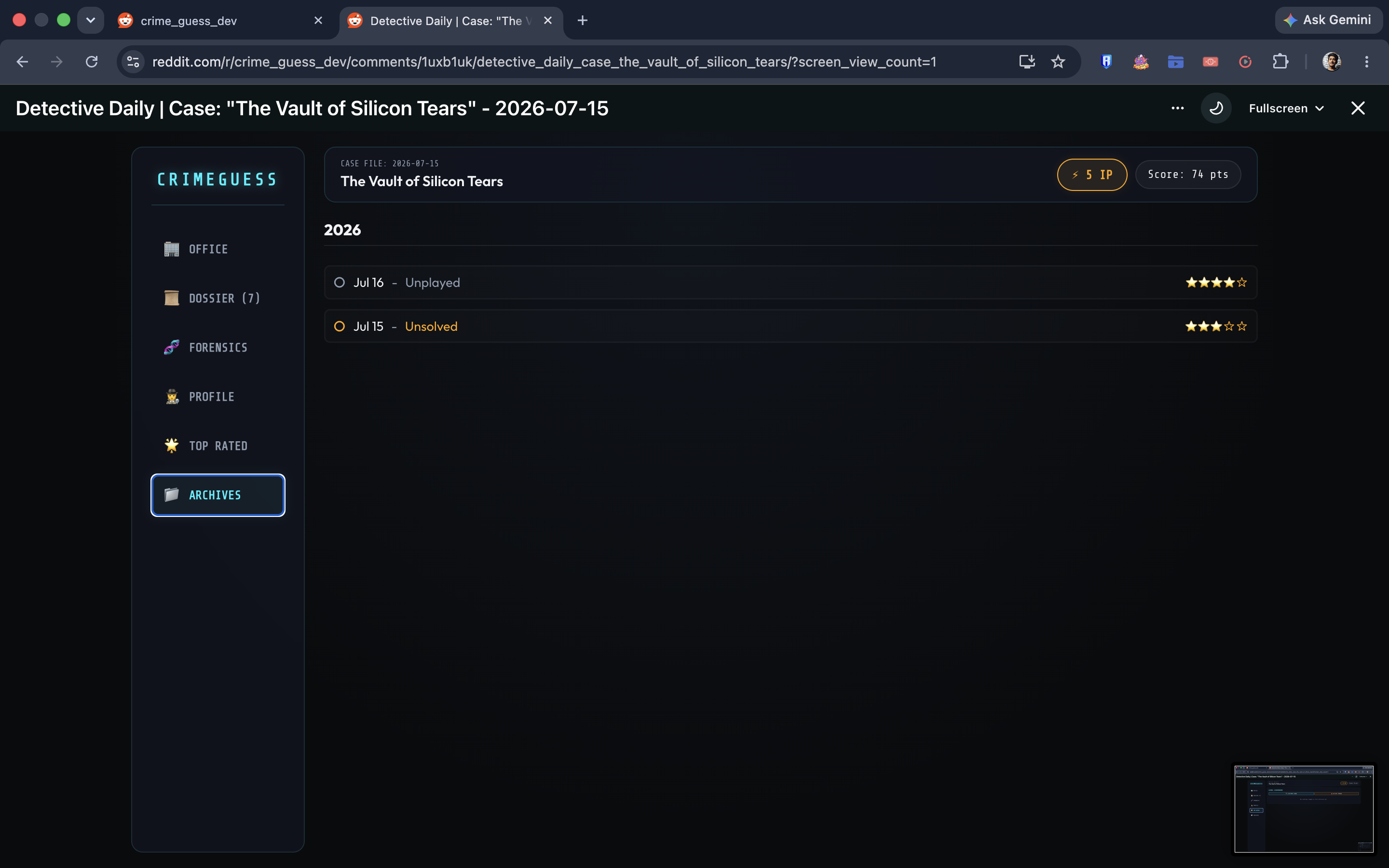Open the Office sidebar section
The width and height of the screenshot is (1389, 868).
[x=218, y=249]
